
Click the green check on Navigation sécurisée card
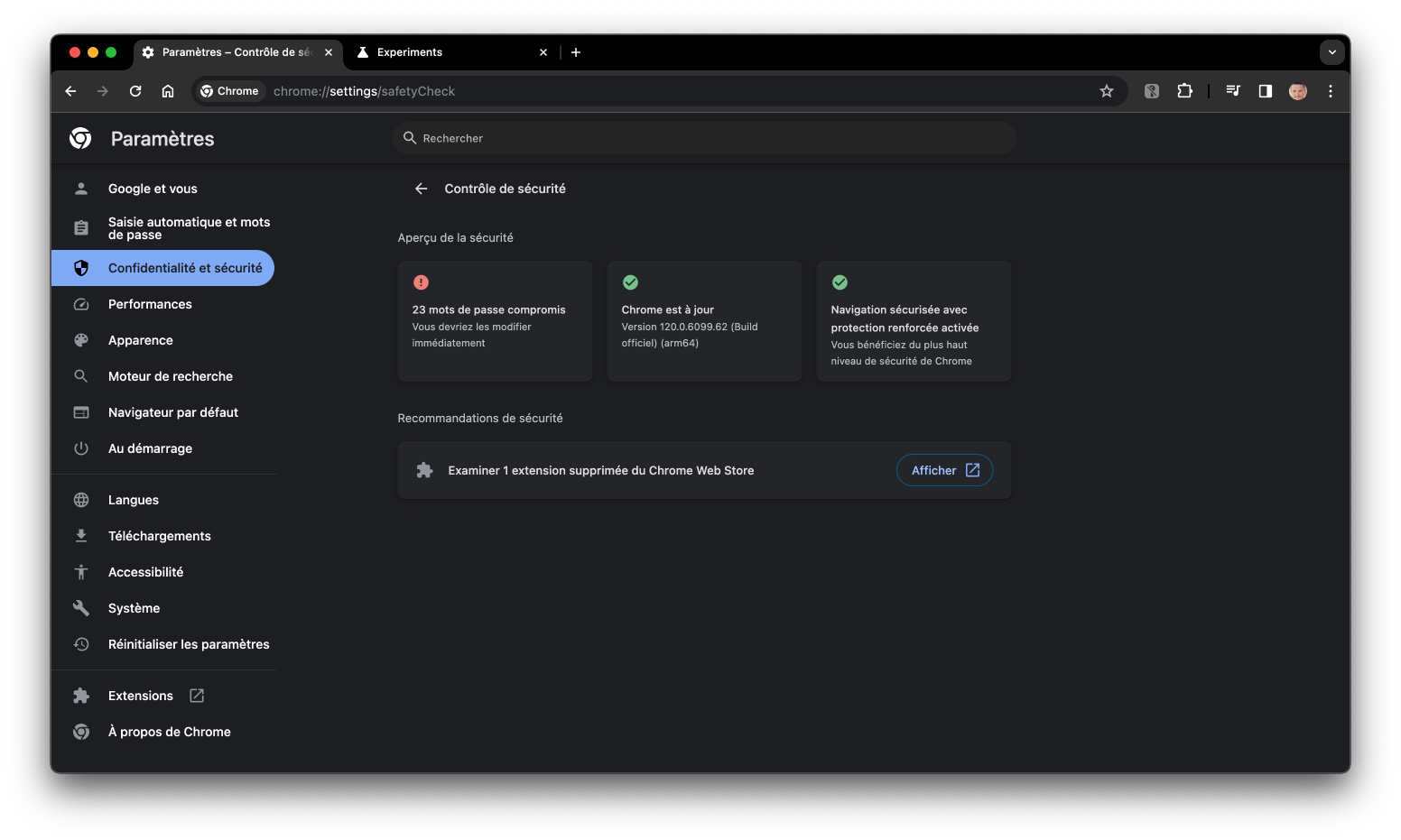click(x=840, y=282)
